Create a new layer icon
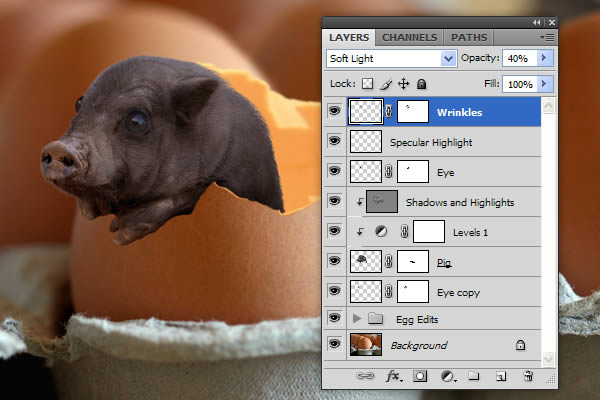 point(501,376)
